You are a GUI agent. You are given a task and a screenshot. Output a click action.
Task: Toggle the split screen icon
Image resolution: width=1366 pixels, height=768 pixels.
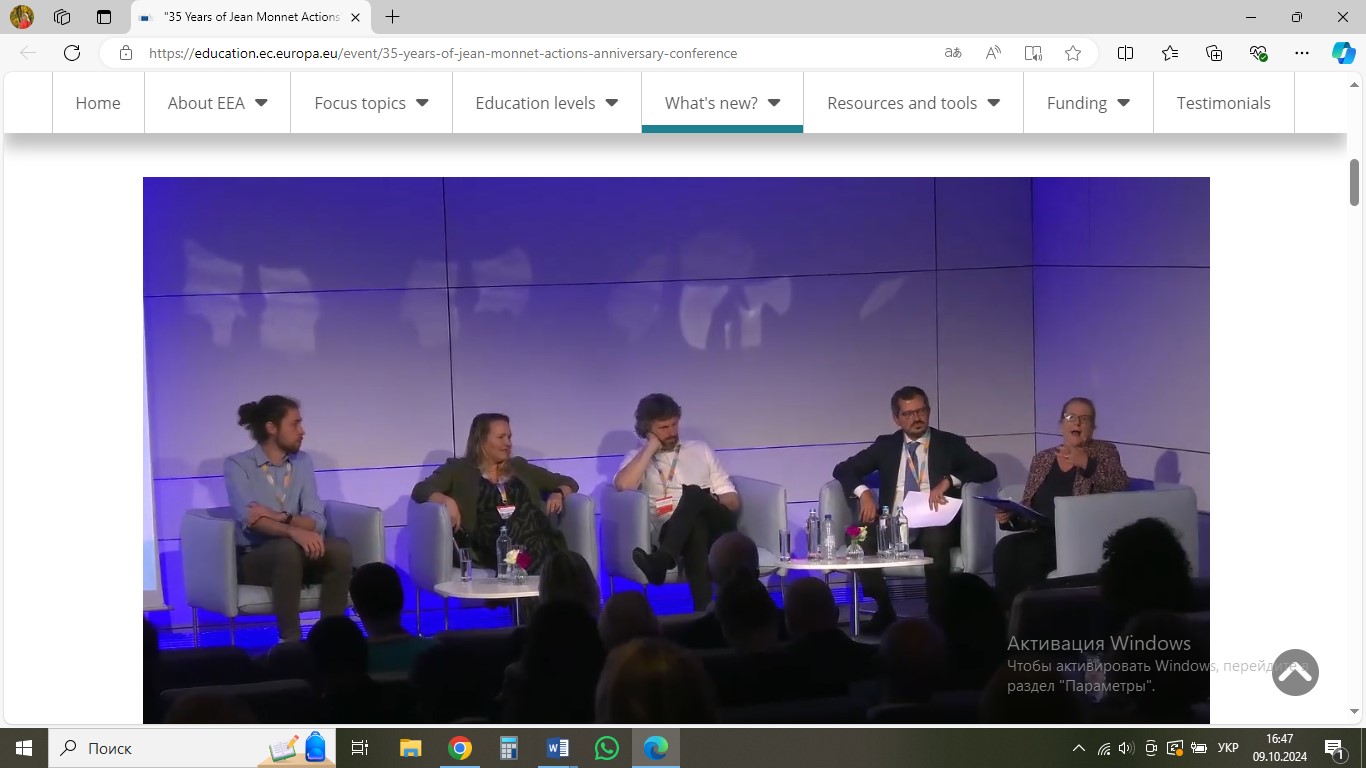pos(1125,54)
